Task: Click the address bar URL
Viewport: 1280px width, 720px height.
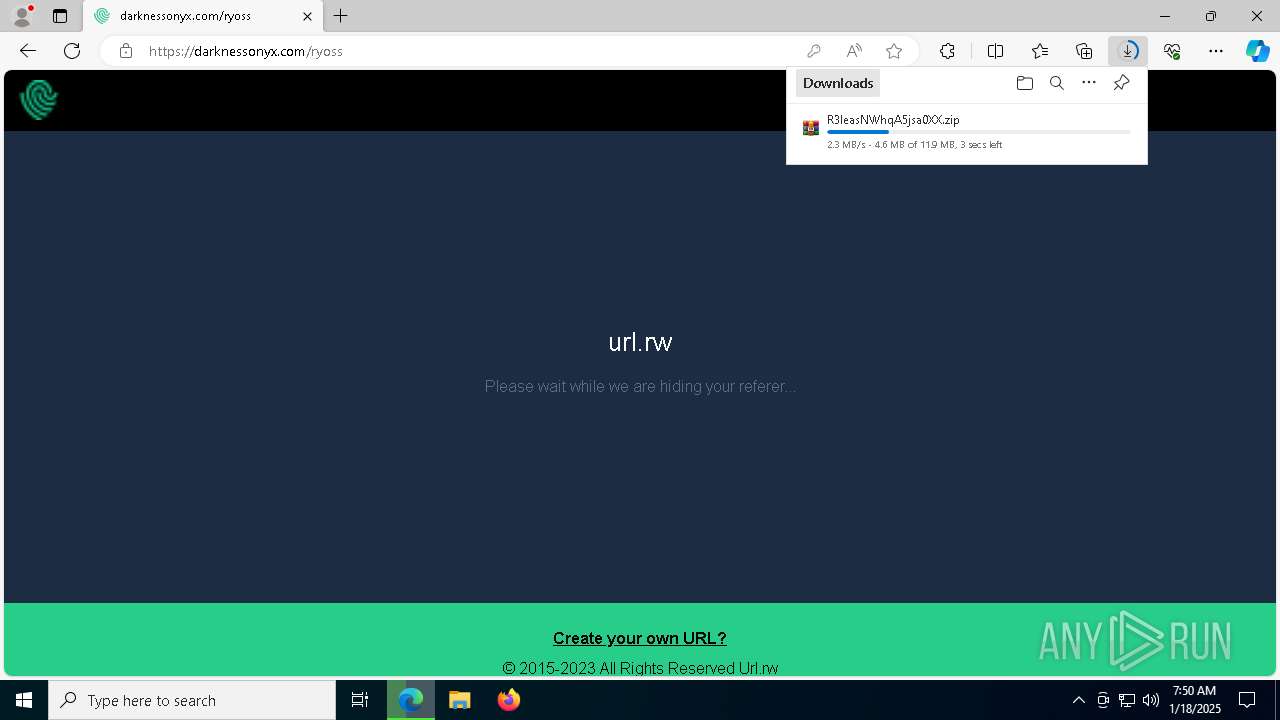Action: [x=246, y=51]
